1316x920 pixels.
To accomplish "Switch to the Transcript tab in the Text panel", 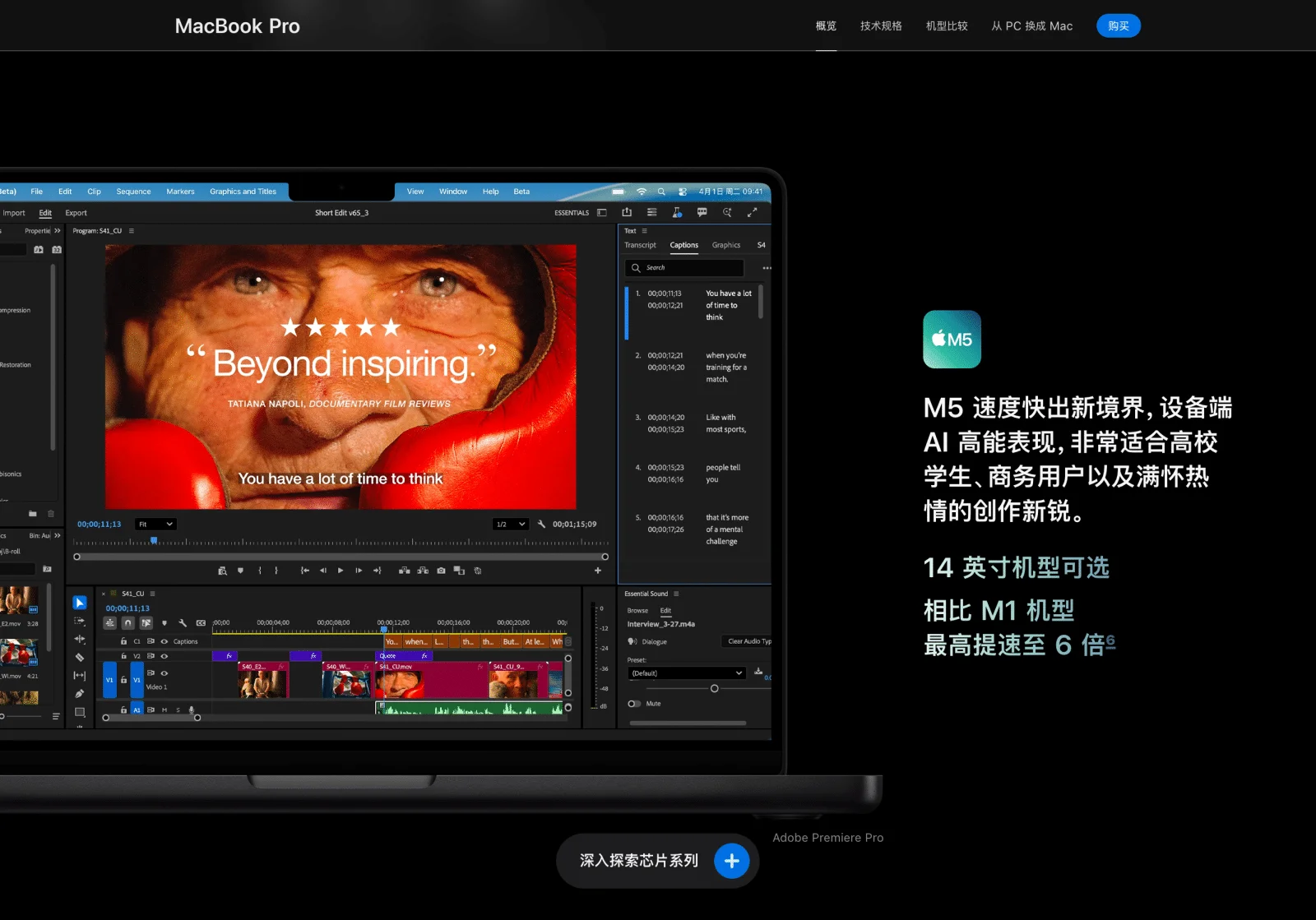I will tap(639, 245).
